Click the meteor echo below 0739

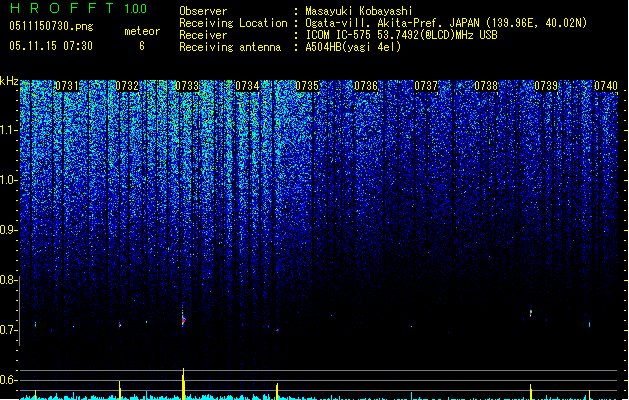(530, 314)
